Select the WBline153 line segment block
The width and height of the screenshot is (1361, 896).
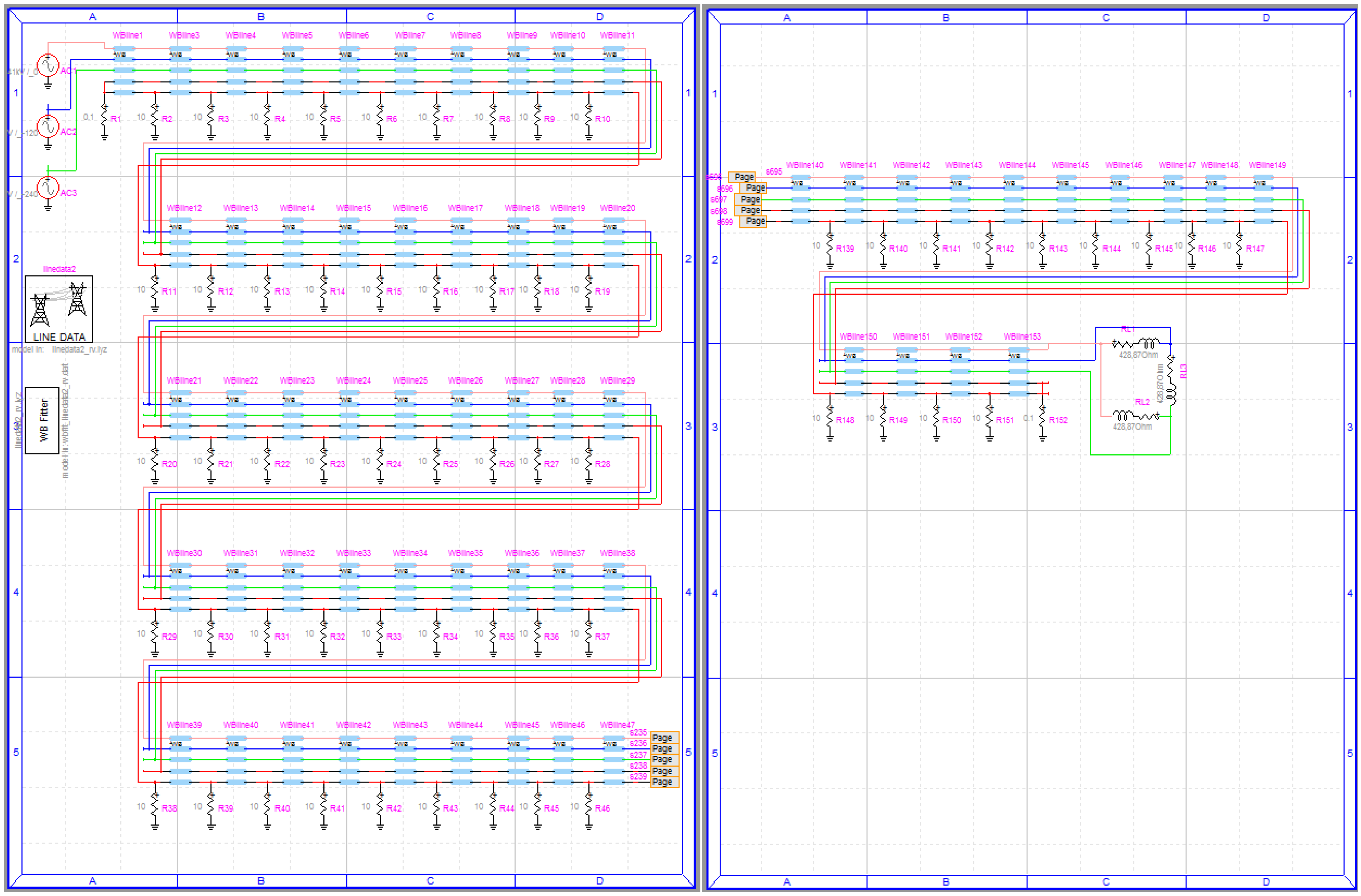coord(1018,371)
